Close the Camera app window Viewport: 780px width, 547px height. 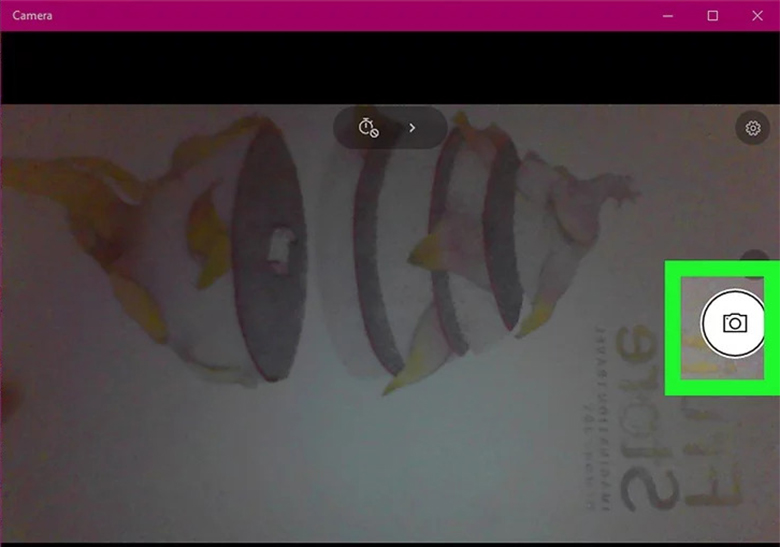point(757,16)
